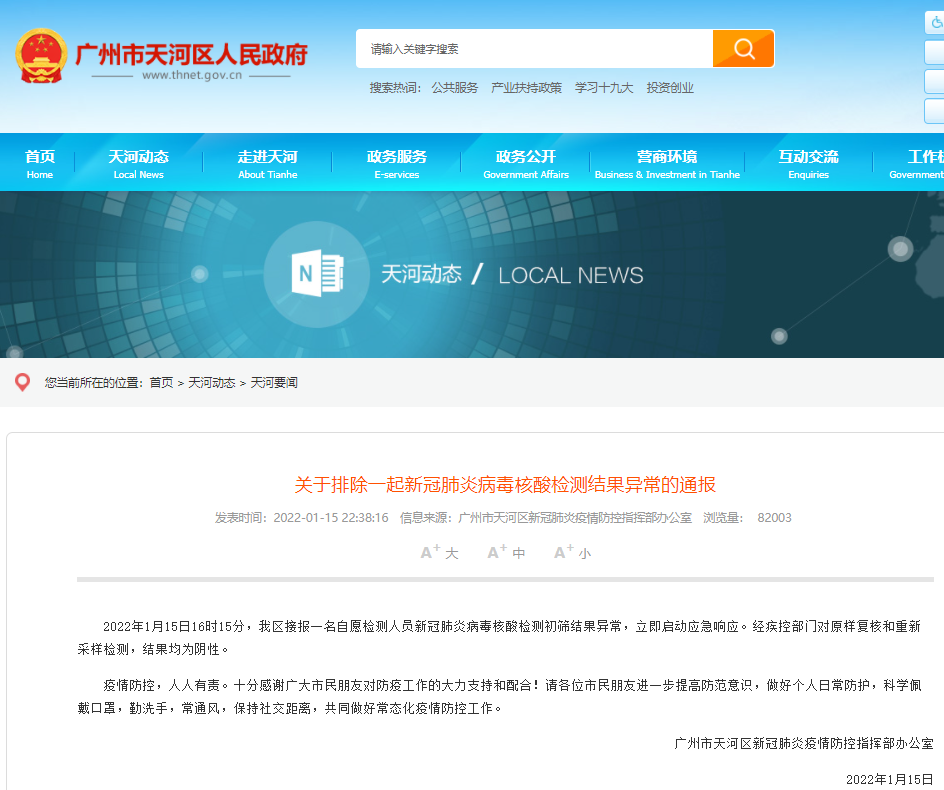
Task: Click the accessibility wheelchair icon
Action: (936, 23)
